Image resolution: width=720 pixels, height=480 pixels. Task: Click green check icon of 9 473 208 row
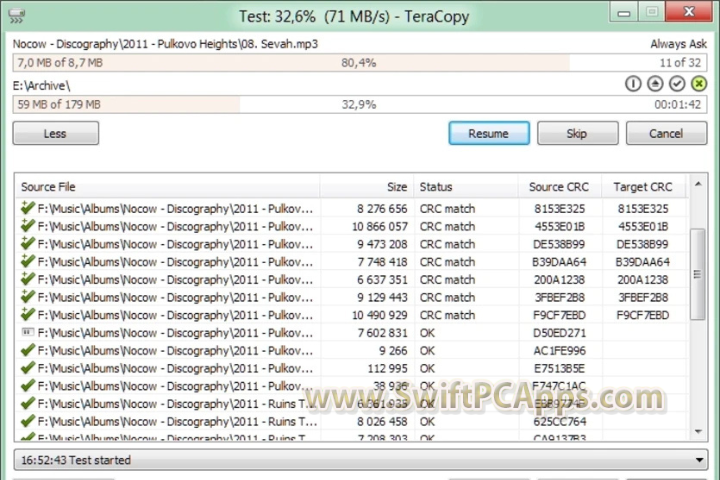(x=28, y=243)
